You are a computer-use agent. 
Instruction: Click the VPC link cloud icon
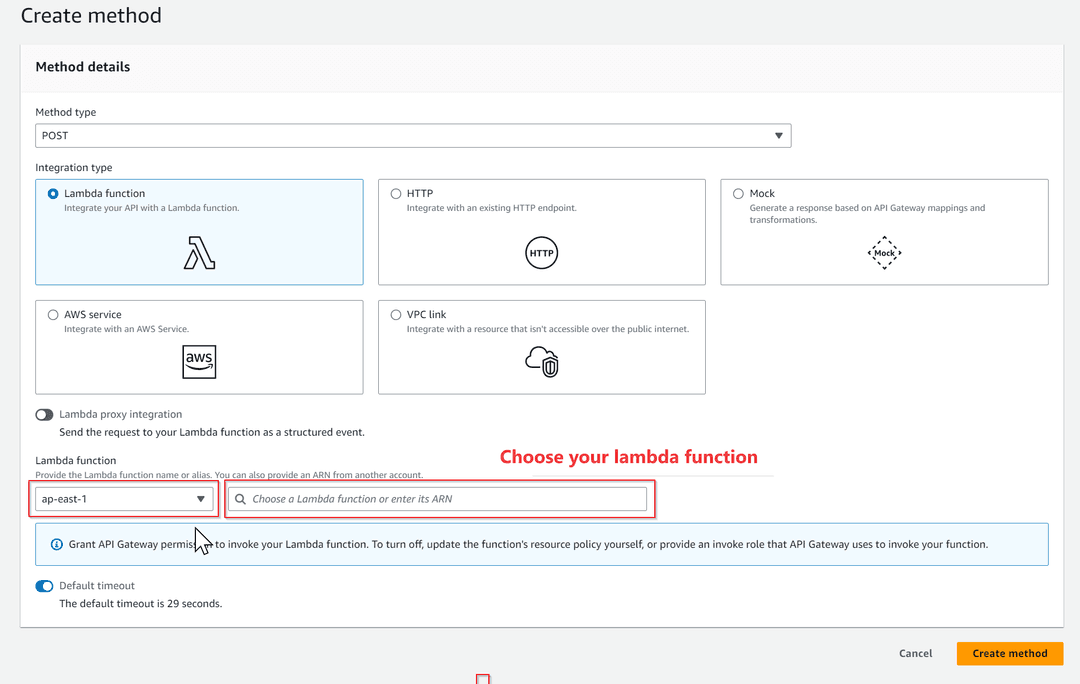(541, 362)
